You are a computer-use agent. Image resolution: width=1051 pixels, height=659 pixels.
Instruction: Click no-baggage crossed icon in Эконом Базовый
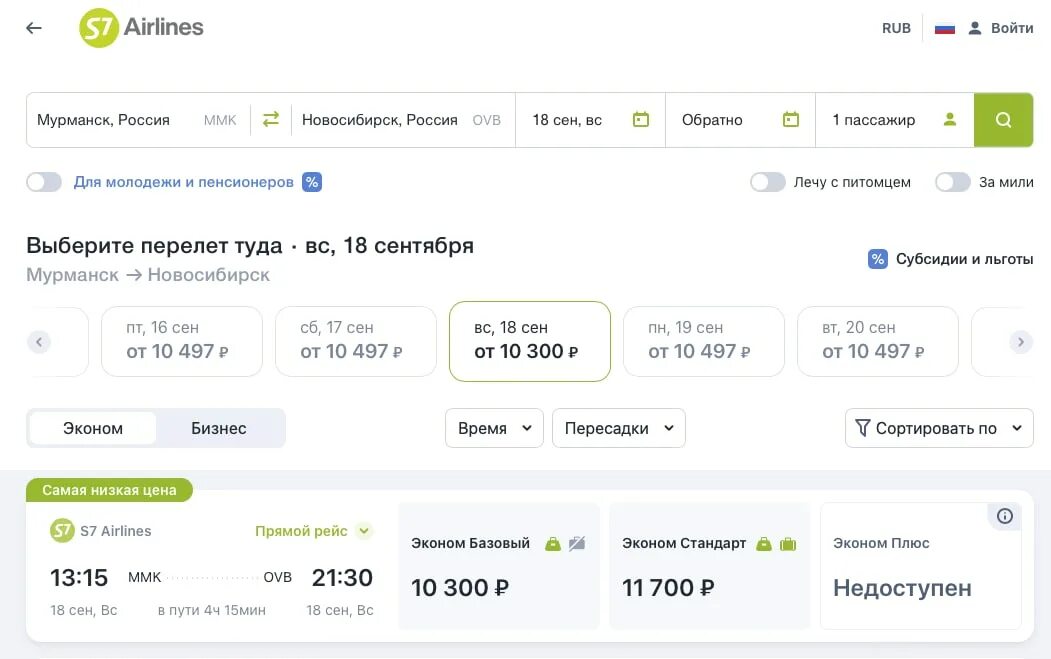pyautogui.click(x=577, y=544)
